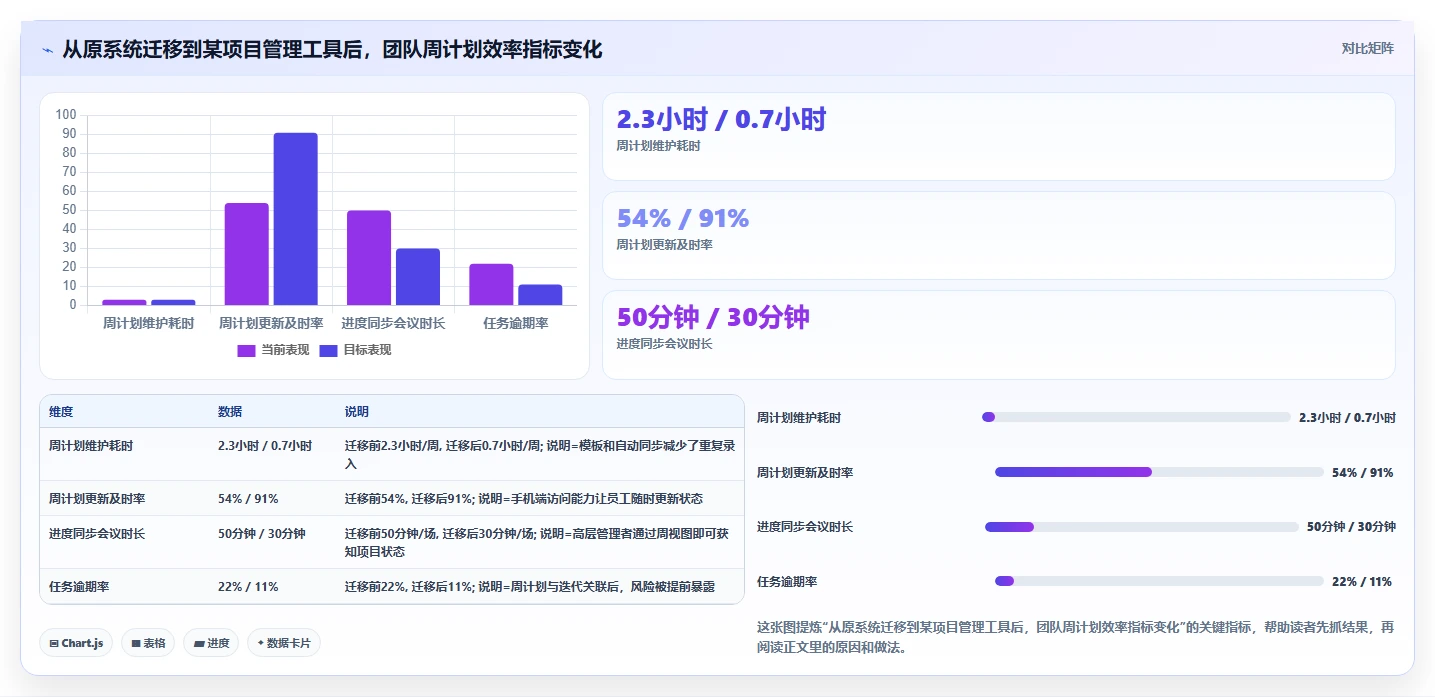Click the 对比矩阵 label in header

(x=1367, y=48)
